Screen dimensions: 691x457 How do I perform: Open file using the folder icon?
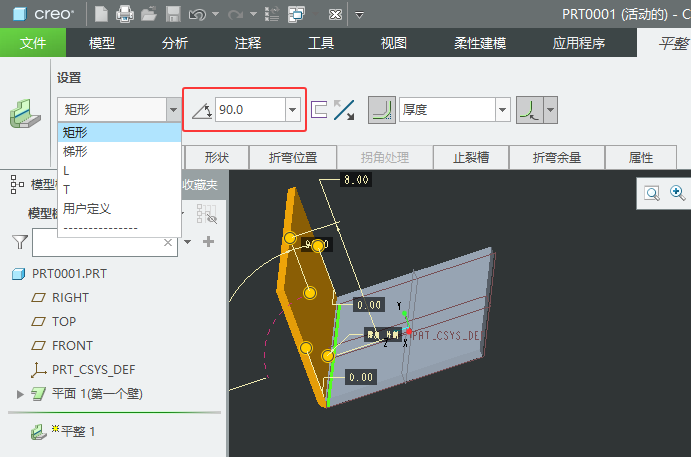click(149, 14)
